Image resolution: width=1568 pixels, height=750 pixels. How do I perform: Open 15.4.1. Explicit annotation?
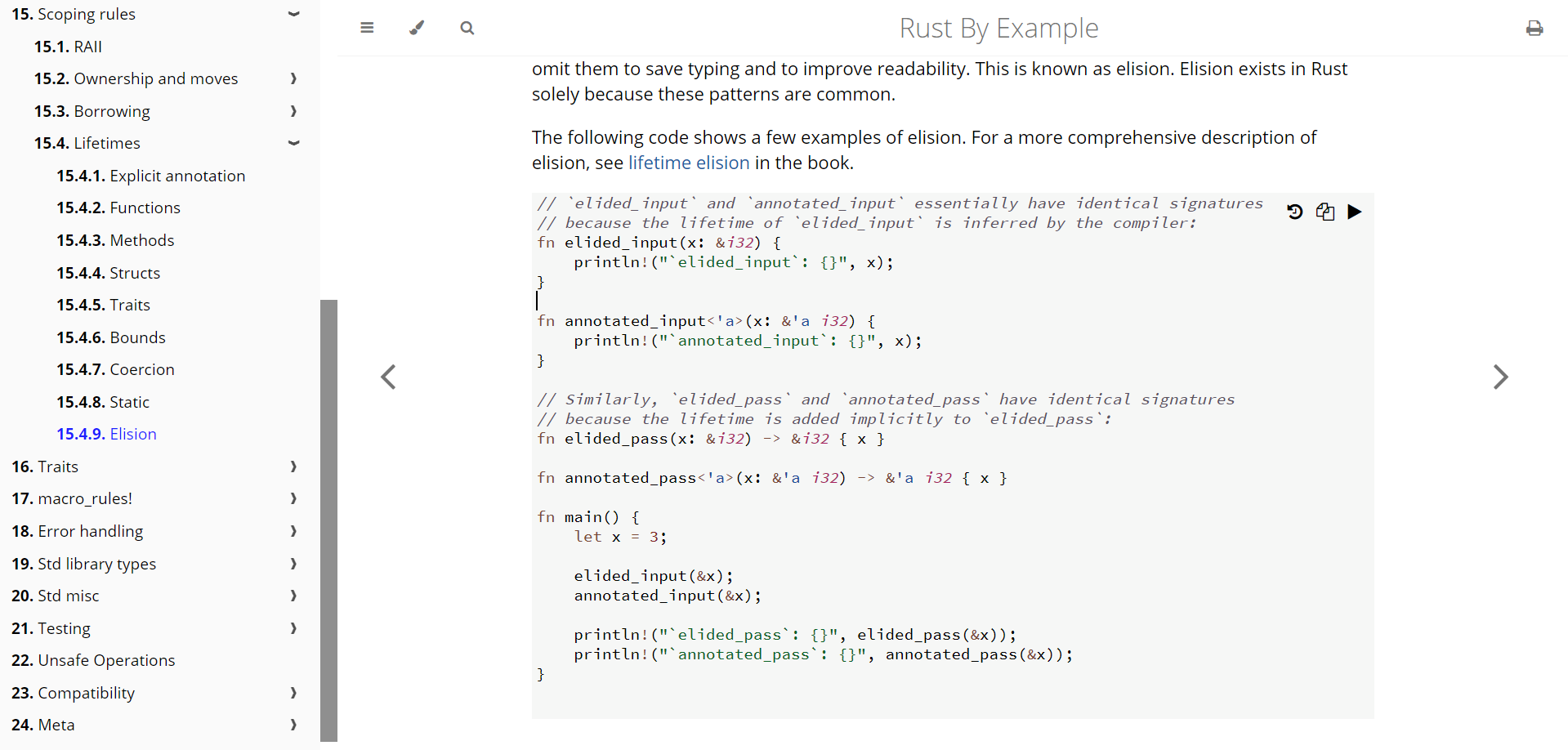click(150, 176)
